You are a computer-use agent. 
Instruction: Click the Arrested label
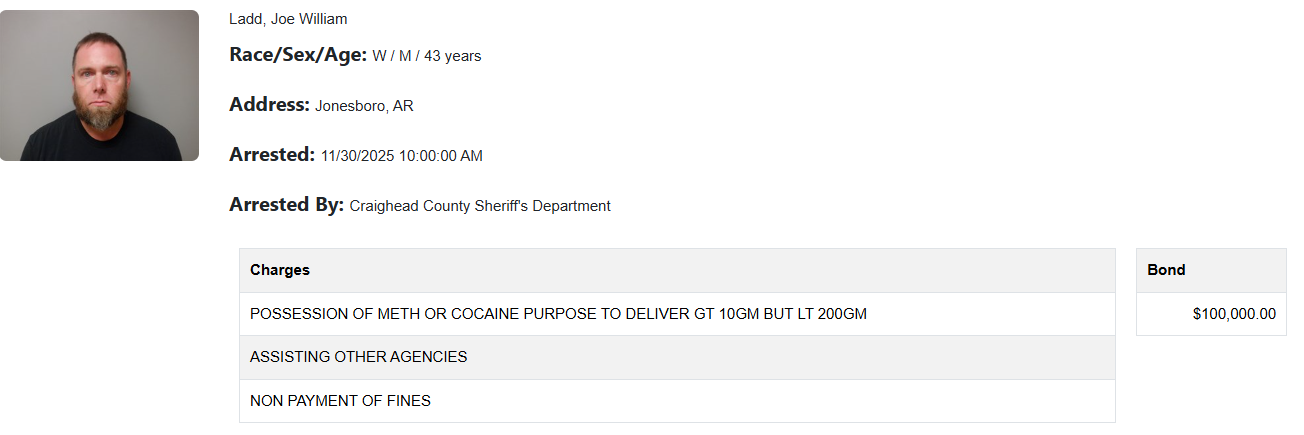click(272, 155)
